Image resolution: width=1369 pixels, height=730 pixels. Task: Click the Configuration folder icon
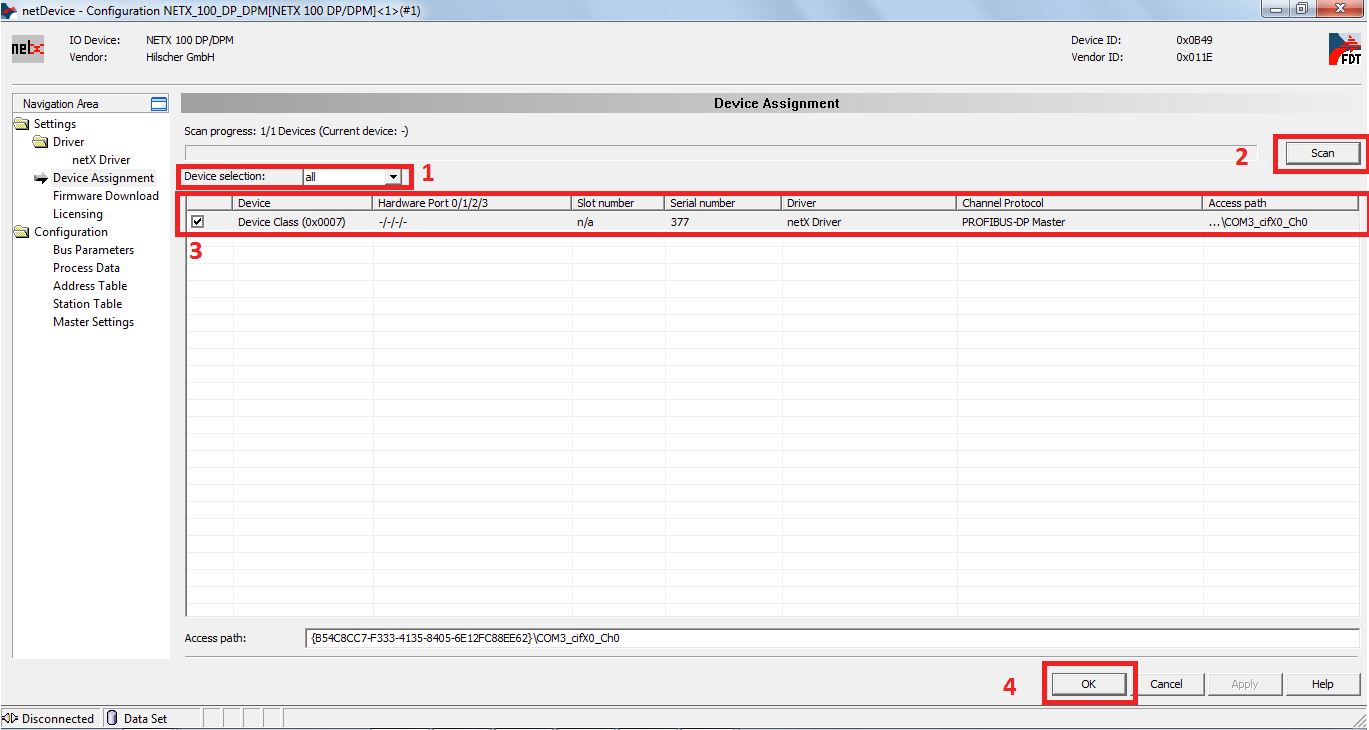pyautogui.click(x=22, y=232)
